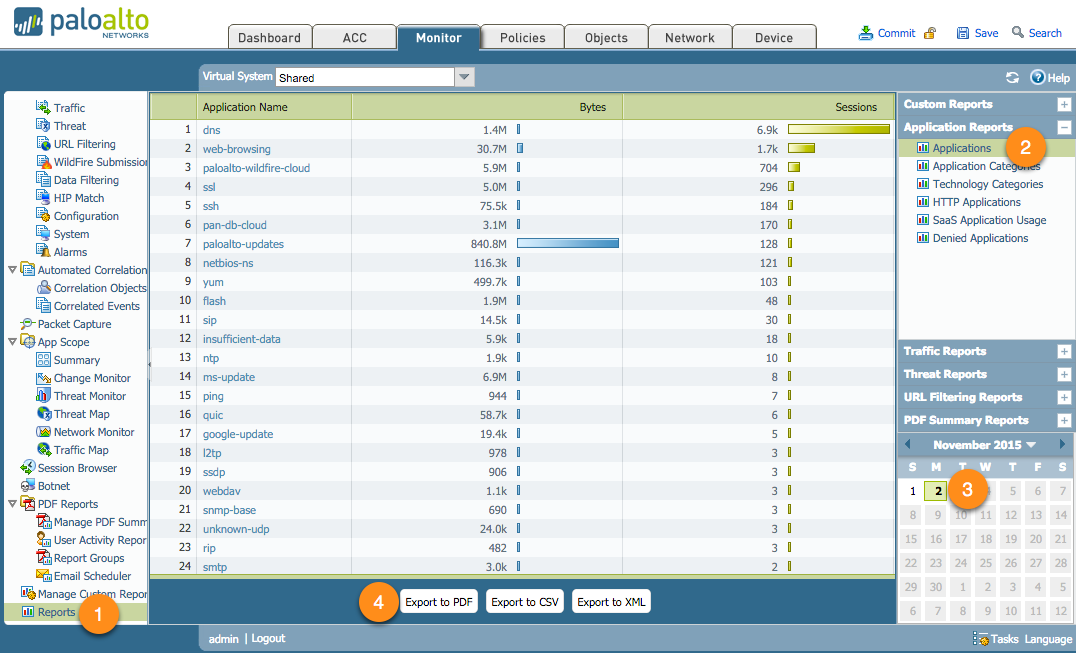Open the Virtual System dropdown
This screenshot has width=1076, height=653.
coord(463,77)
